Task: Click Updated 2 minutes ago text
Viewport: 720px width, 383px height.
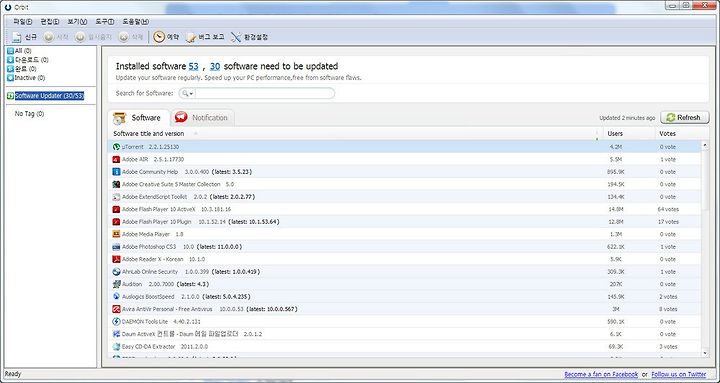Action: (x=627, y=118)
